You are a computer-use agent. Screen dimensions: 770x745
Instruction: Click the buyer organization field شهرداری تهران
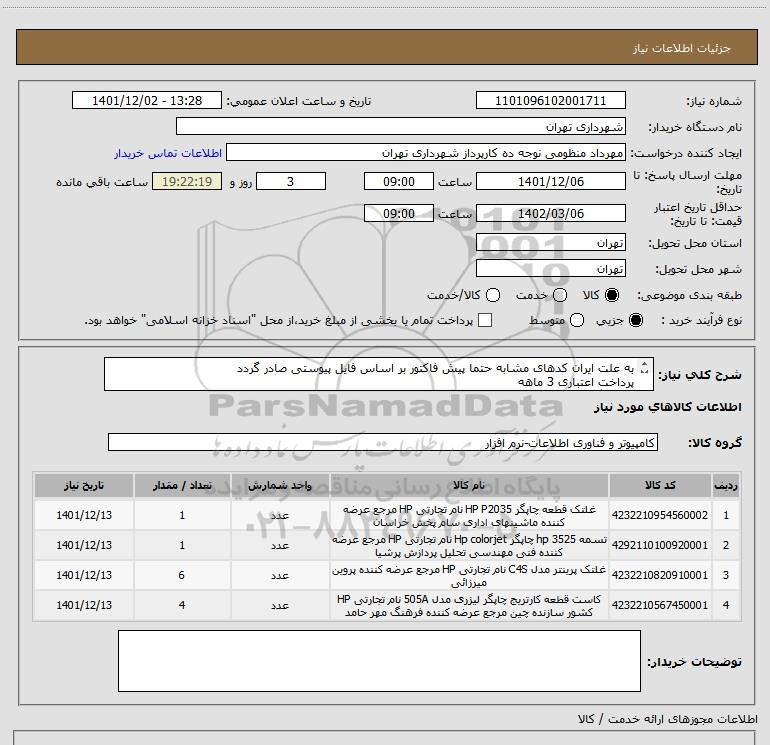[x=401, y=126]
